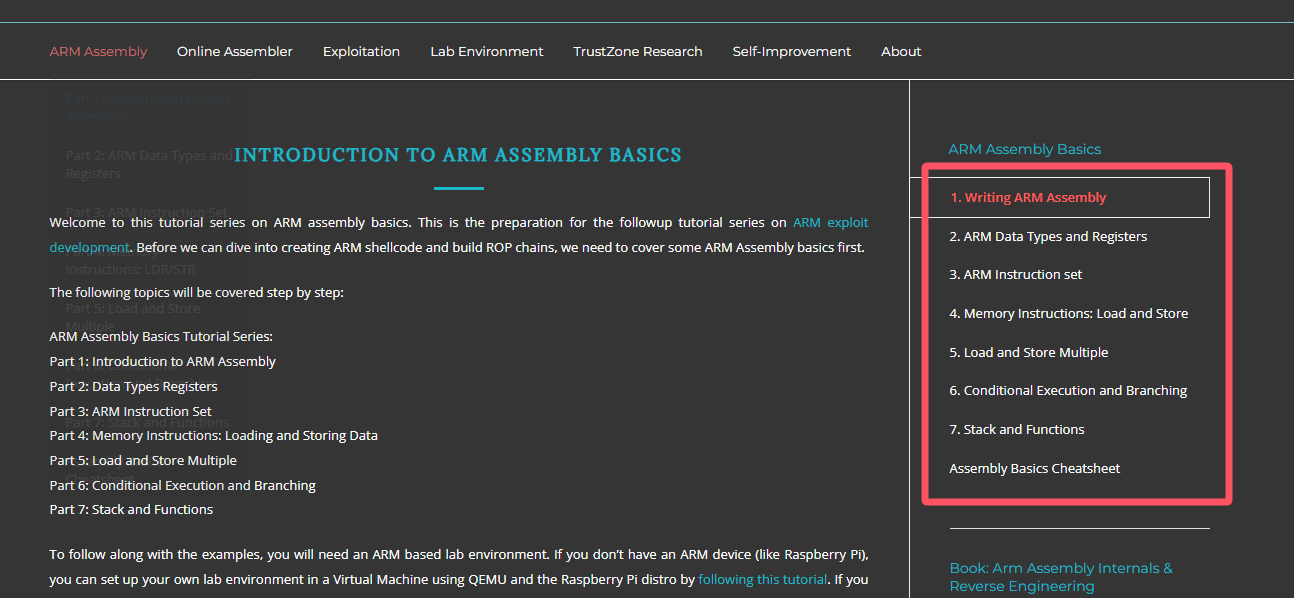Open sidebar item '3. ARM Instruction set'

tap(1016, 274)
